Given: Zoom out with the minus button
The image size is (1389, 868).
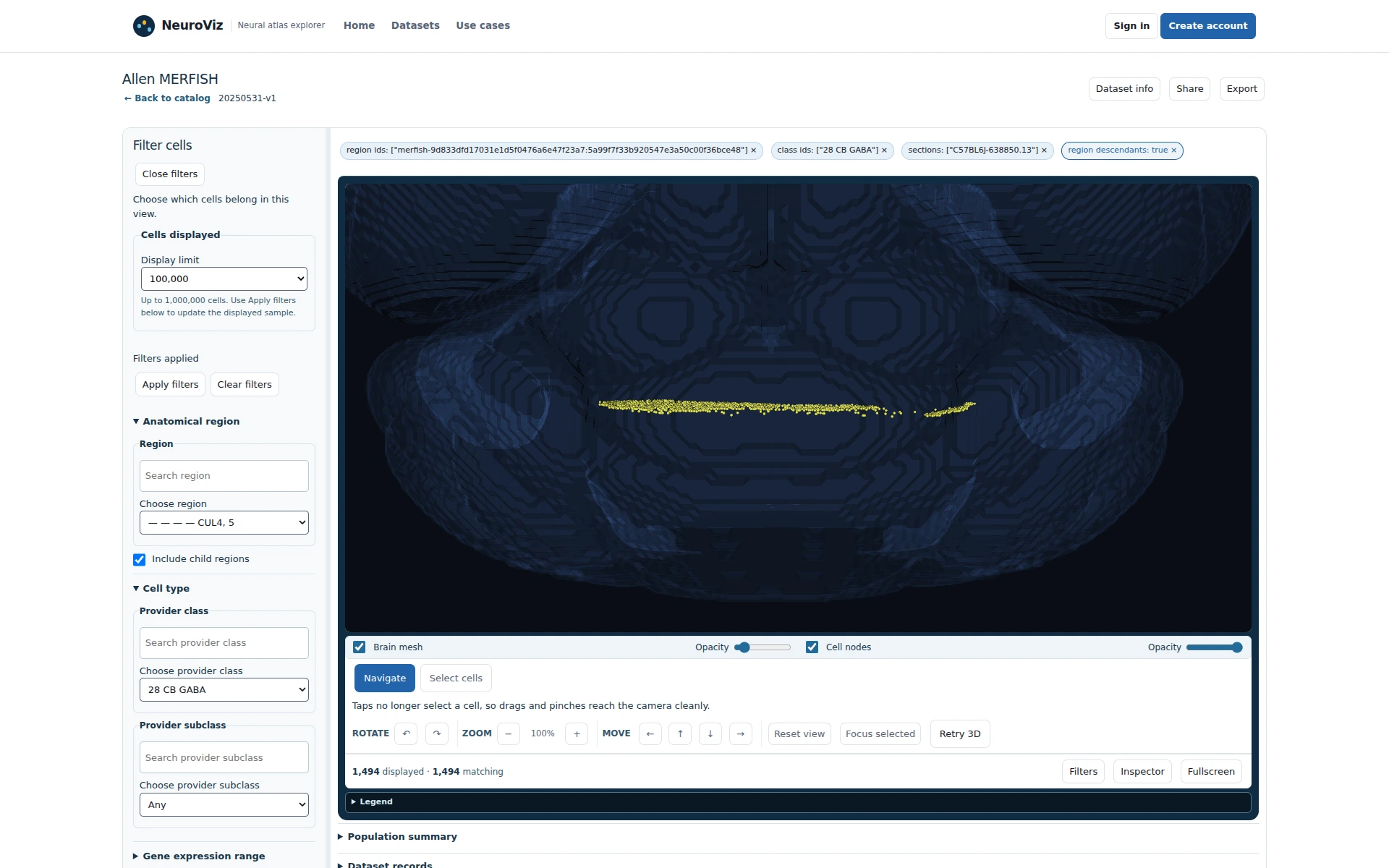Looking at the screenshot, I should pyautogui.click(x=509, y=733).
